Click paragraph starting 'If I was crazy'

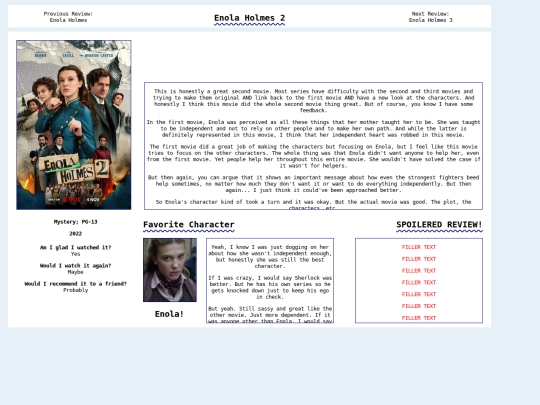pos(270,287)
